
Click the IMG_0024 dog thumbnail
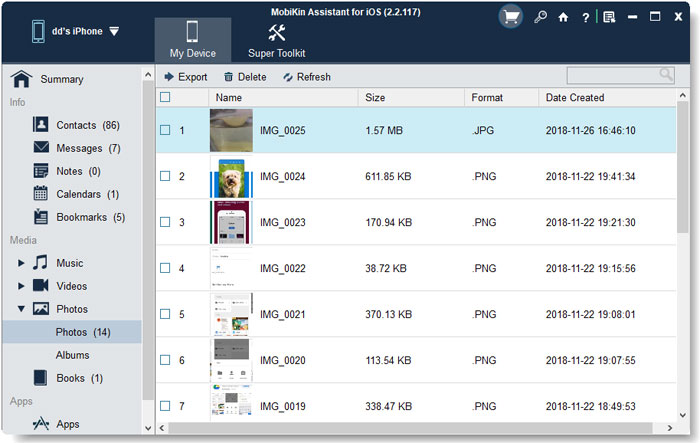pyautogui.click(x=229, y=177)
